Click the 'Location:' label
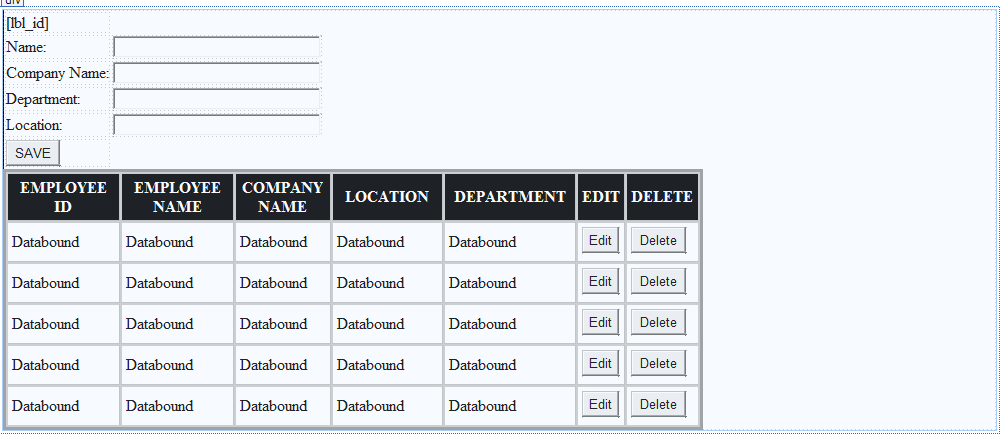The width and height of the screenshot is (1004, 441). pyautogui.click(x=34, y=125)
